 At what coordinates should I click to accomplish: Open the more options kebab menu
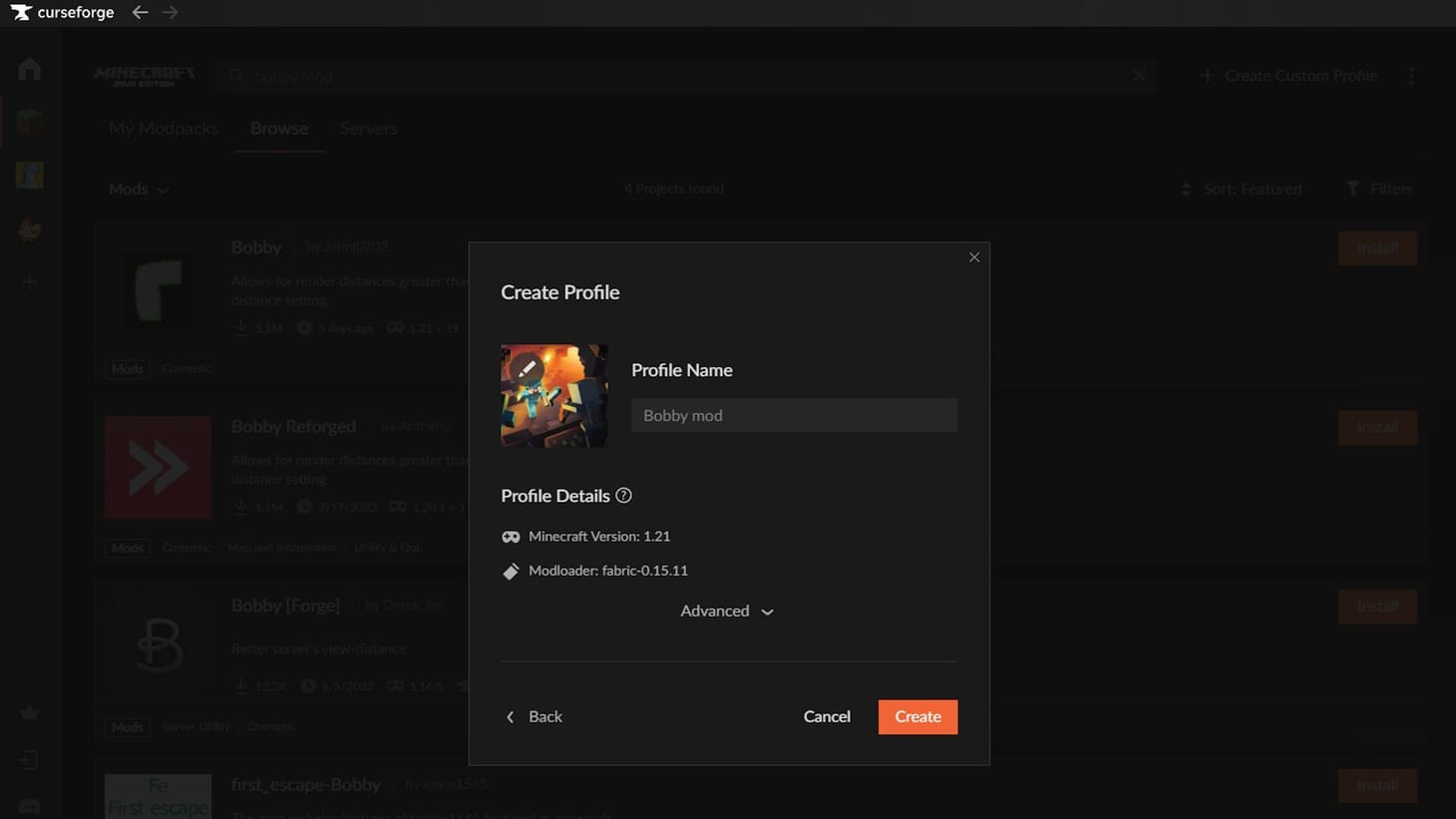coord(1411,76)
